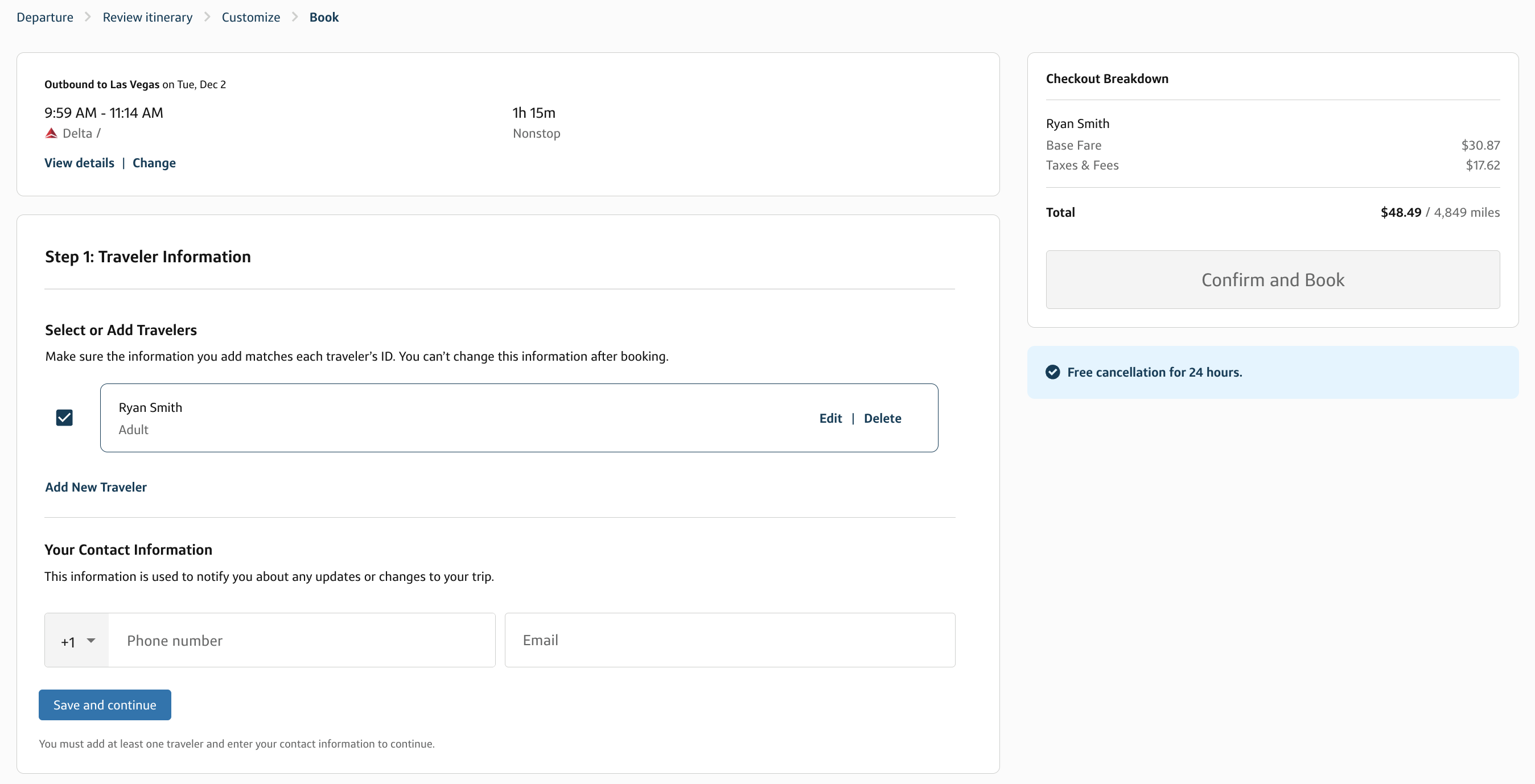
Task: Click Change flight link
Action: [x=154, y=163]
